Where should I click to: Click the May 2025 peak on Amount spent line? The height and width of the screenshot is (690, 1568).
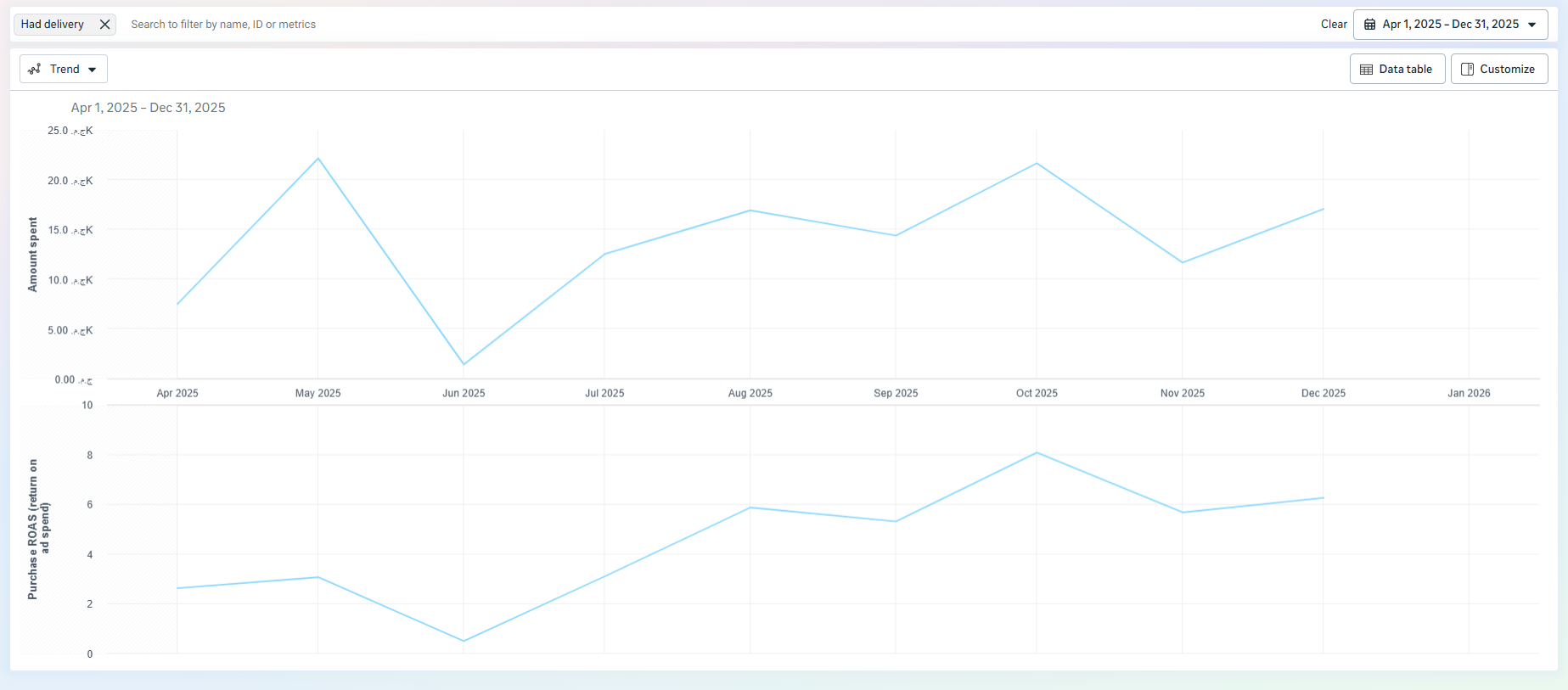[x=318, y=159]
